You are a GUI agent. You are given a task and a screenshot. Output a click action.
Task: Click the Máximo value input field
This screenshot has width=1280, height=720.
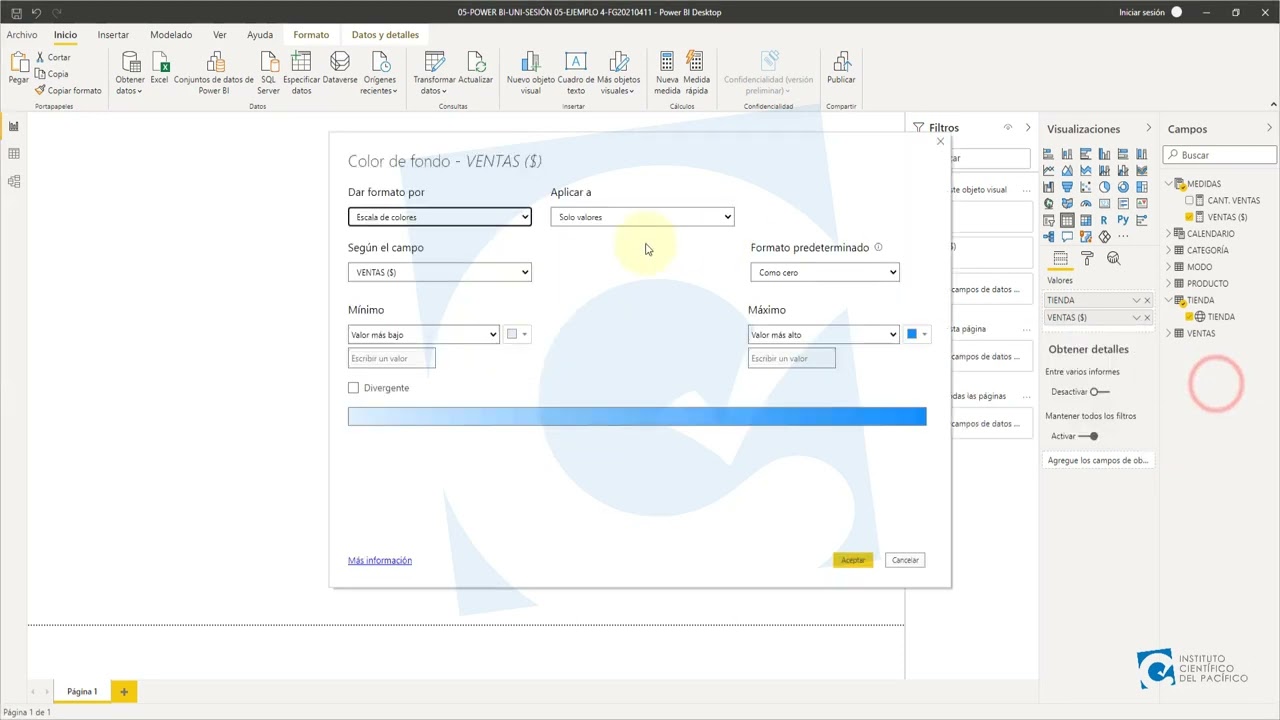[792, 358]
